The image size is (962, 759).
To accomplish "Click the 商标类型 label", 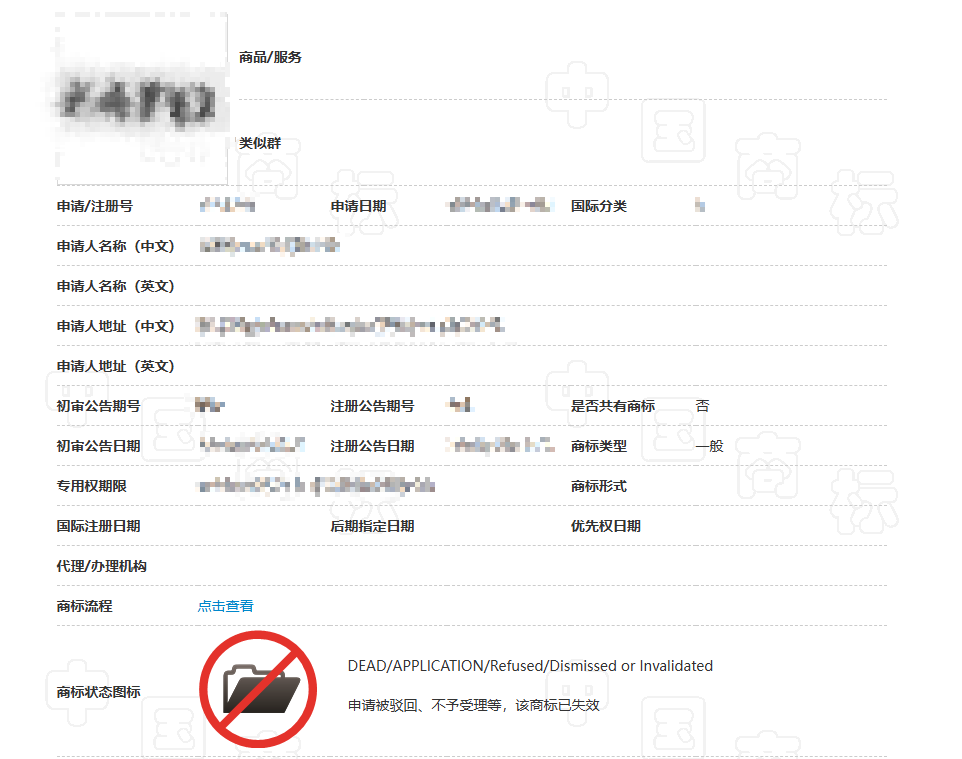I will pyautogui.click(x=599, y=446).
